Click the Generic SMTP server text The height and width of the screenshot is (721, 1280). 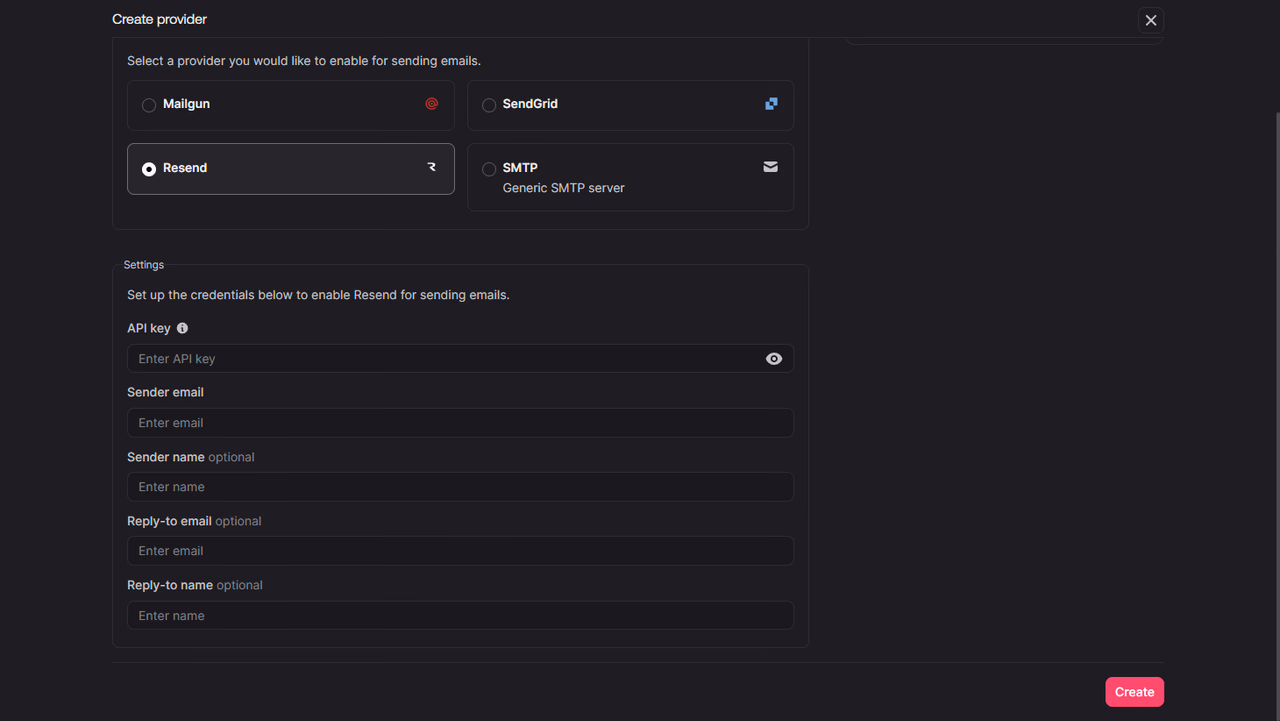[x=563, y=188]
